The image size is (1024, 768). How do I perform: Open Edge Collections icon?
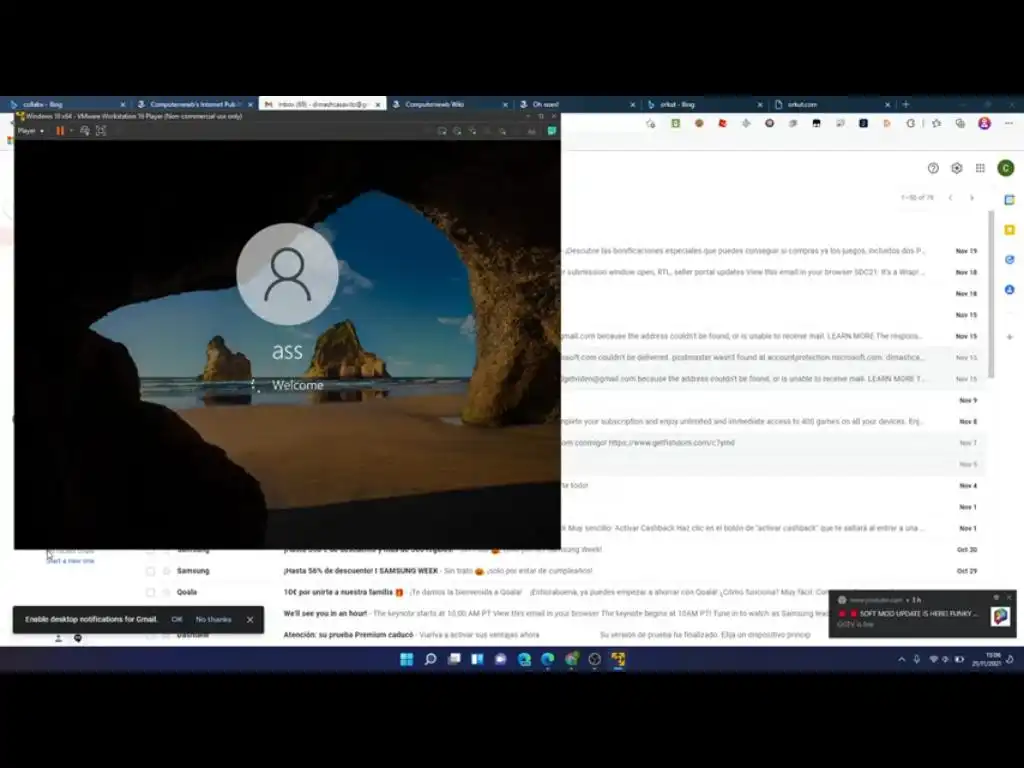[x=960, y=123]
